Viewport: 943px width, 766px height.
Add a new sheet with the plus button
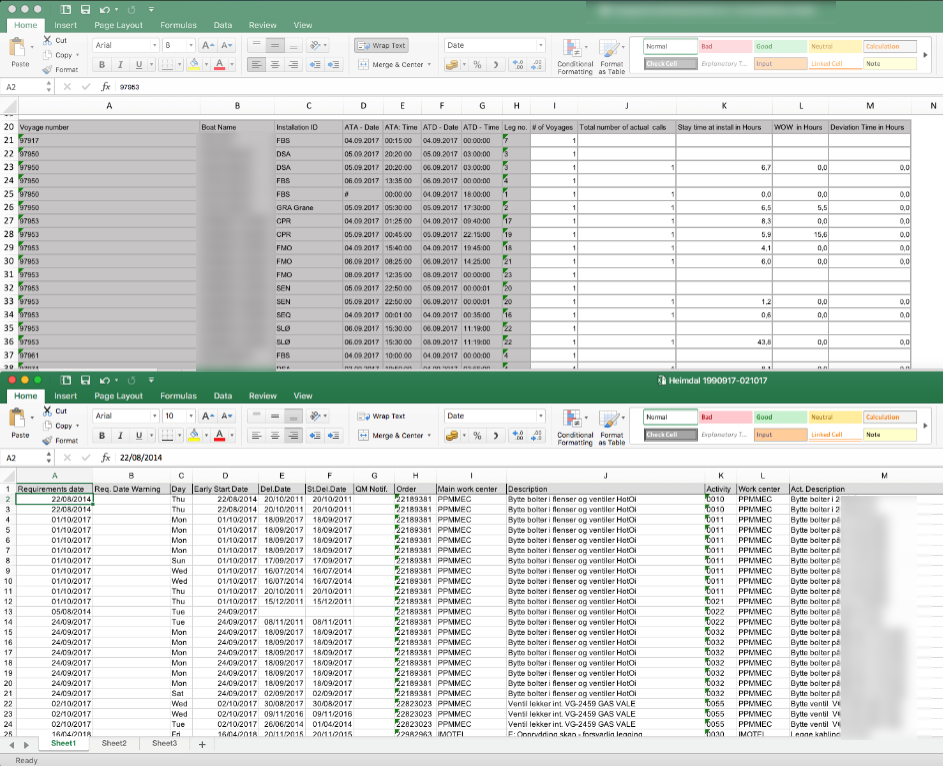pos(202,744)
